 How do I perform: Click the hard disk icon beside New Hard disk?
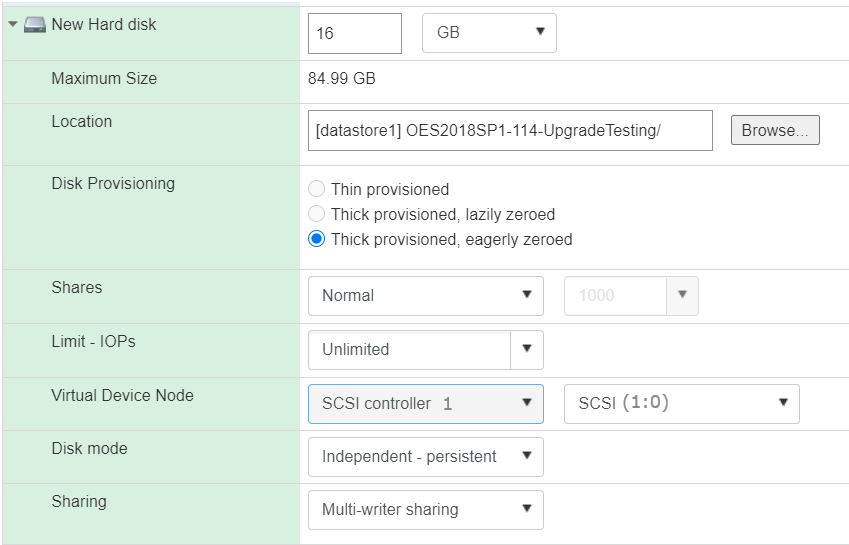[35, 24]
